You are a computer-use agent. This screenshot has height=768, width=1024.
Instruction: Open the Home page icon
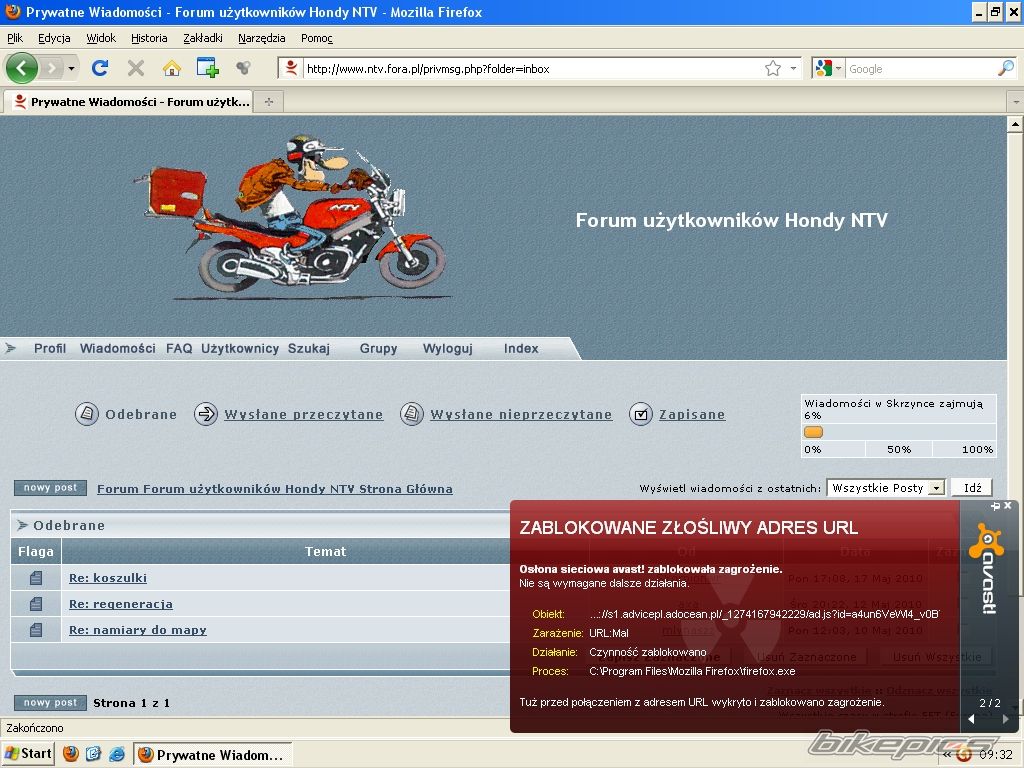point(172,68)
